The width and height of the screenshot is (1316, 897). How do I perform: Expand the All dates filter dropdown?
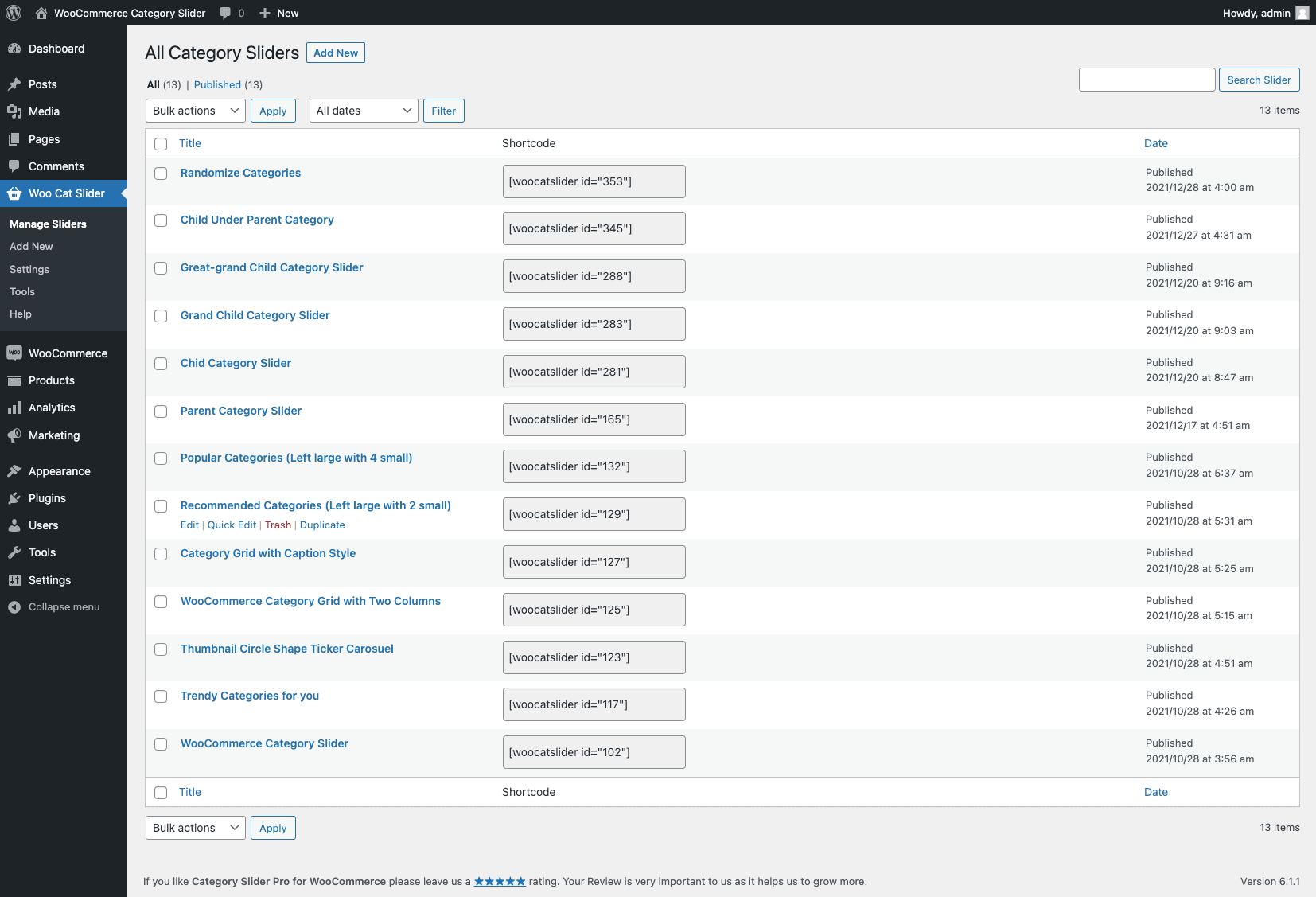coord(364,111)
